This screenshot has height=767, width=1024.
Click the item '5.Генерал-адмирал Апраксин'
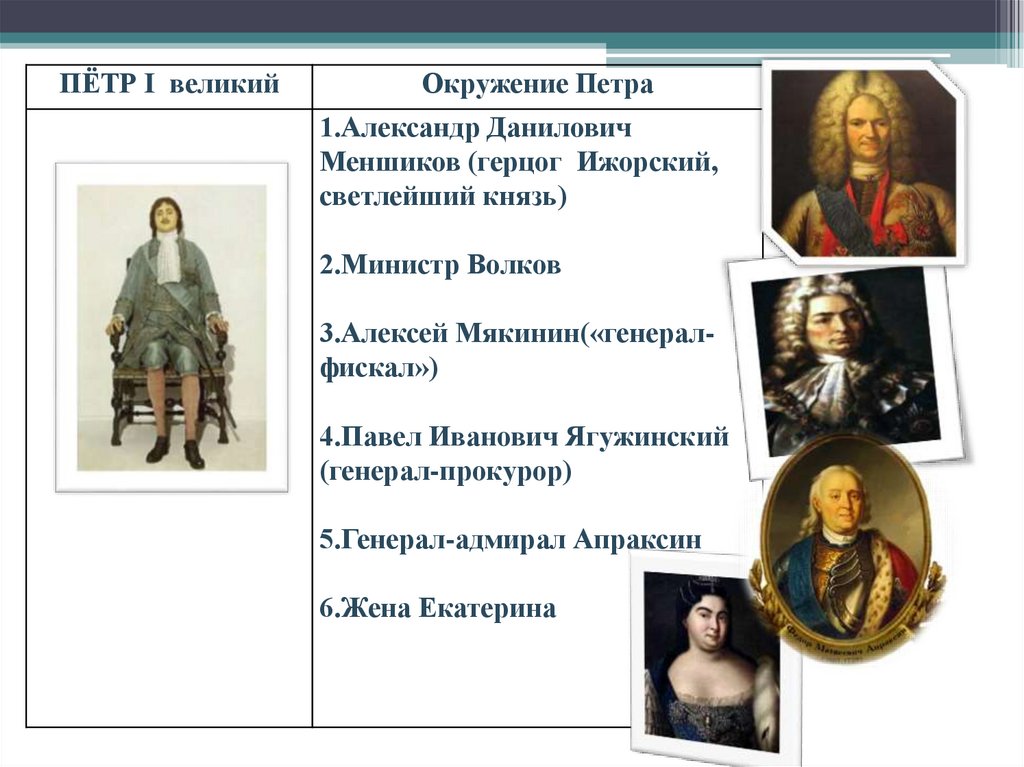510,540
